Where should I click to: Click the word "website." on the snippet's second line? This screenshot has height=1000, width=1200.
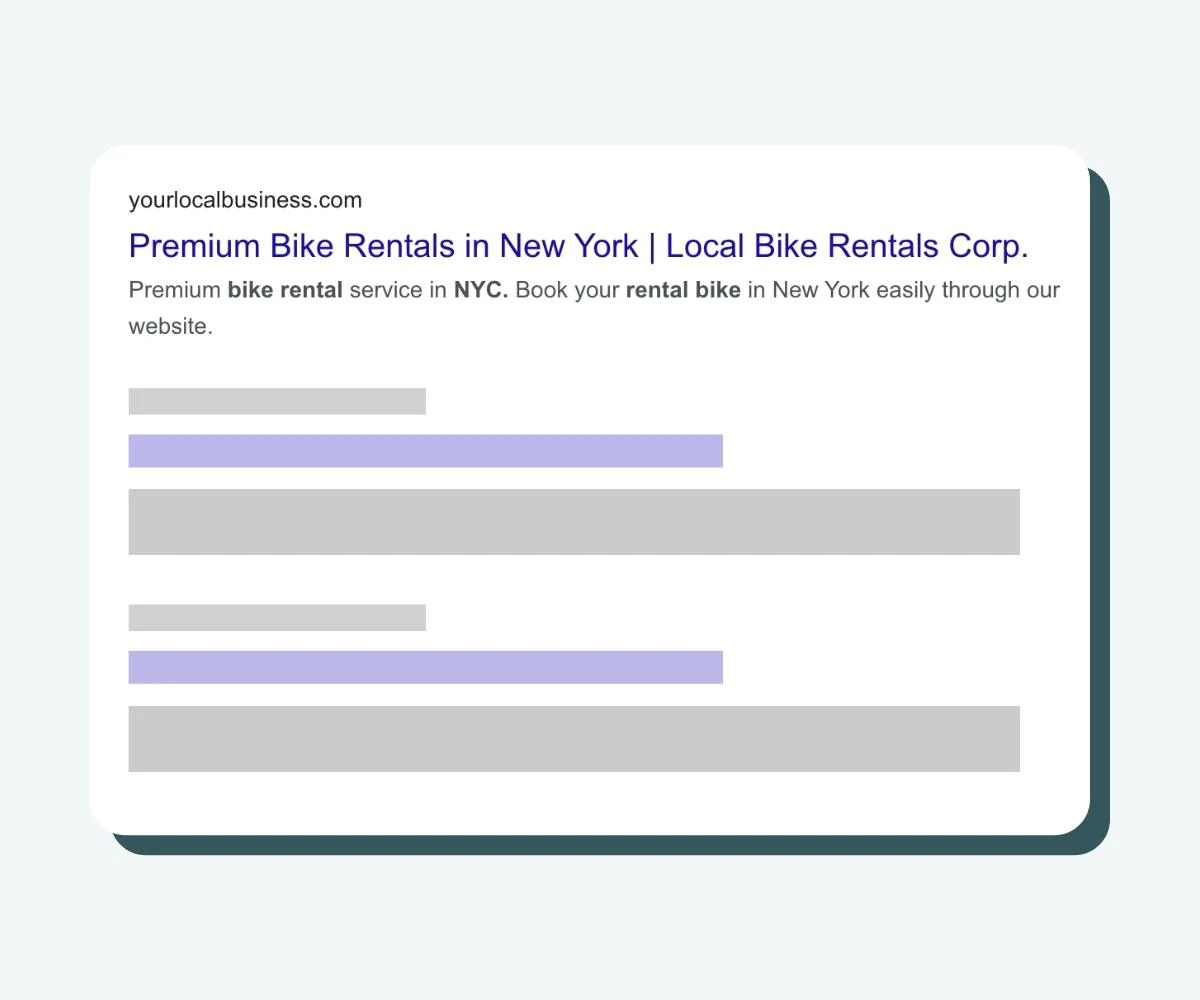click(x=171, y=326)
